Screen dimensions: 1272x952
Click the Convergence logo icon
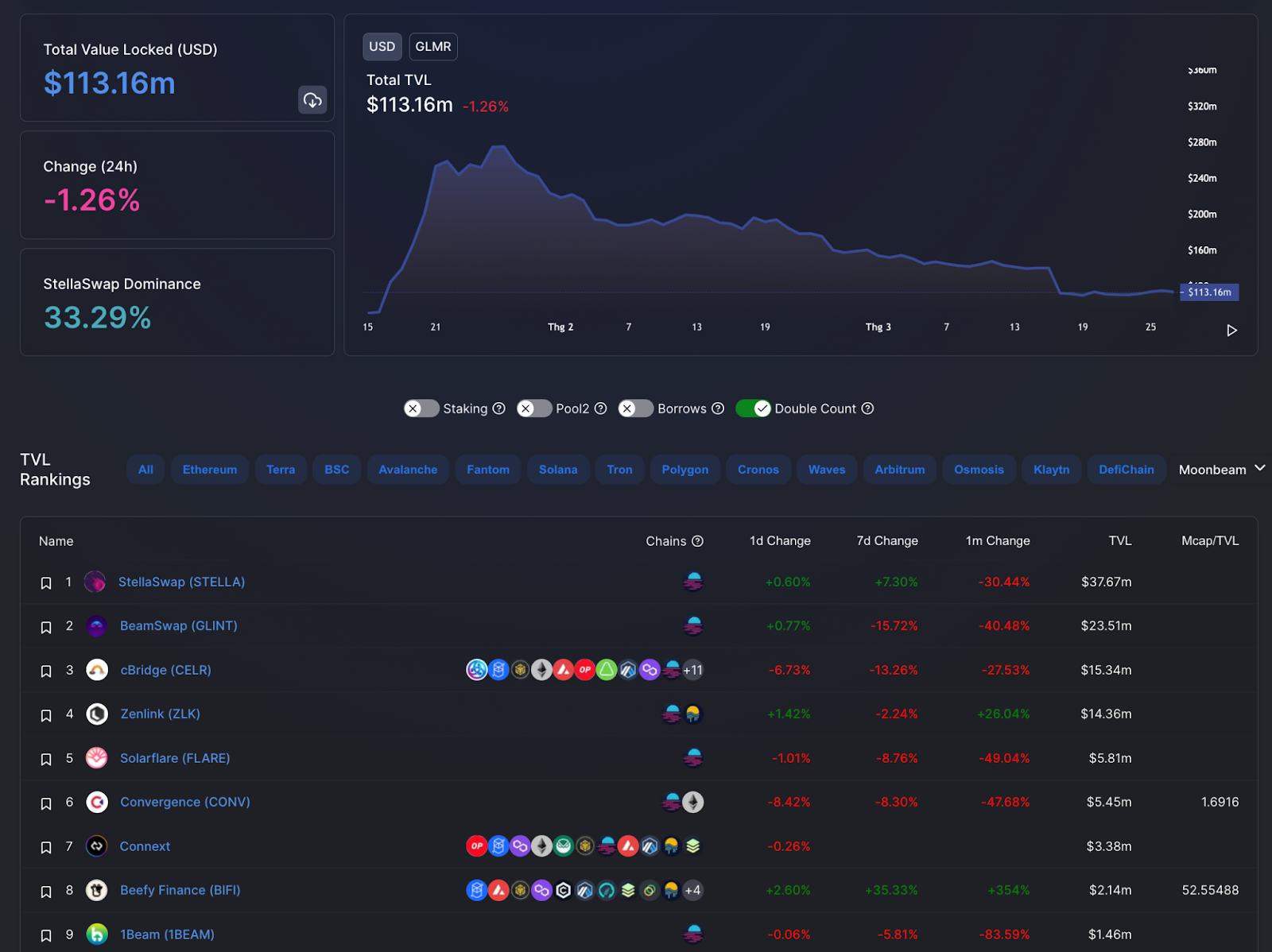coord(97,803)
